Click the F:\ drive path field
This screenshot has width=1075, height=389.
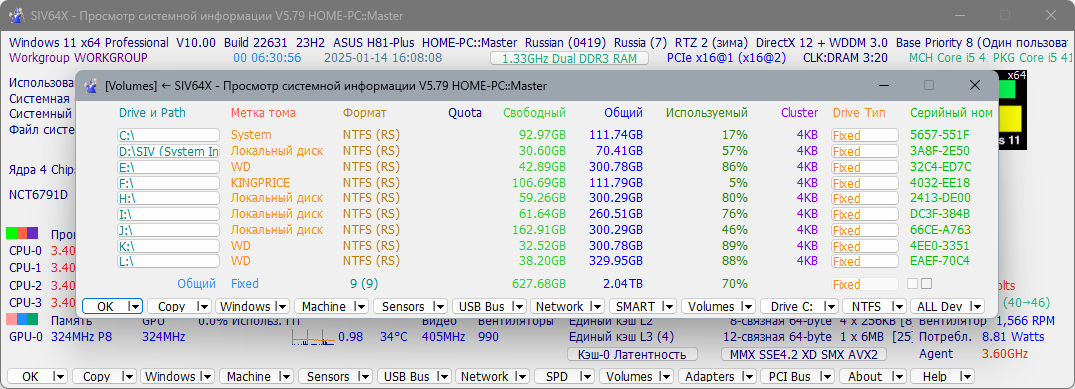click(168, 182)
